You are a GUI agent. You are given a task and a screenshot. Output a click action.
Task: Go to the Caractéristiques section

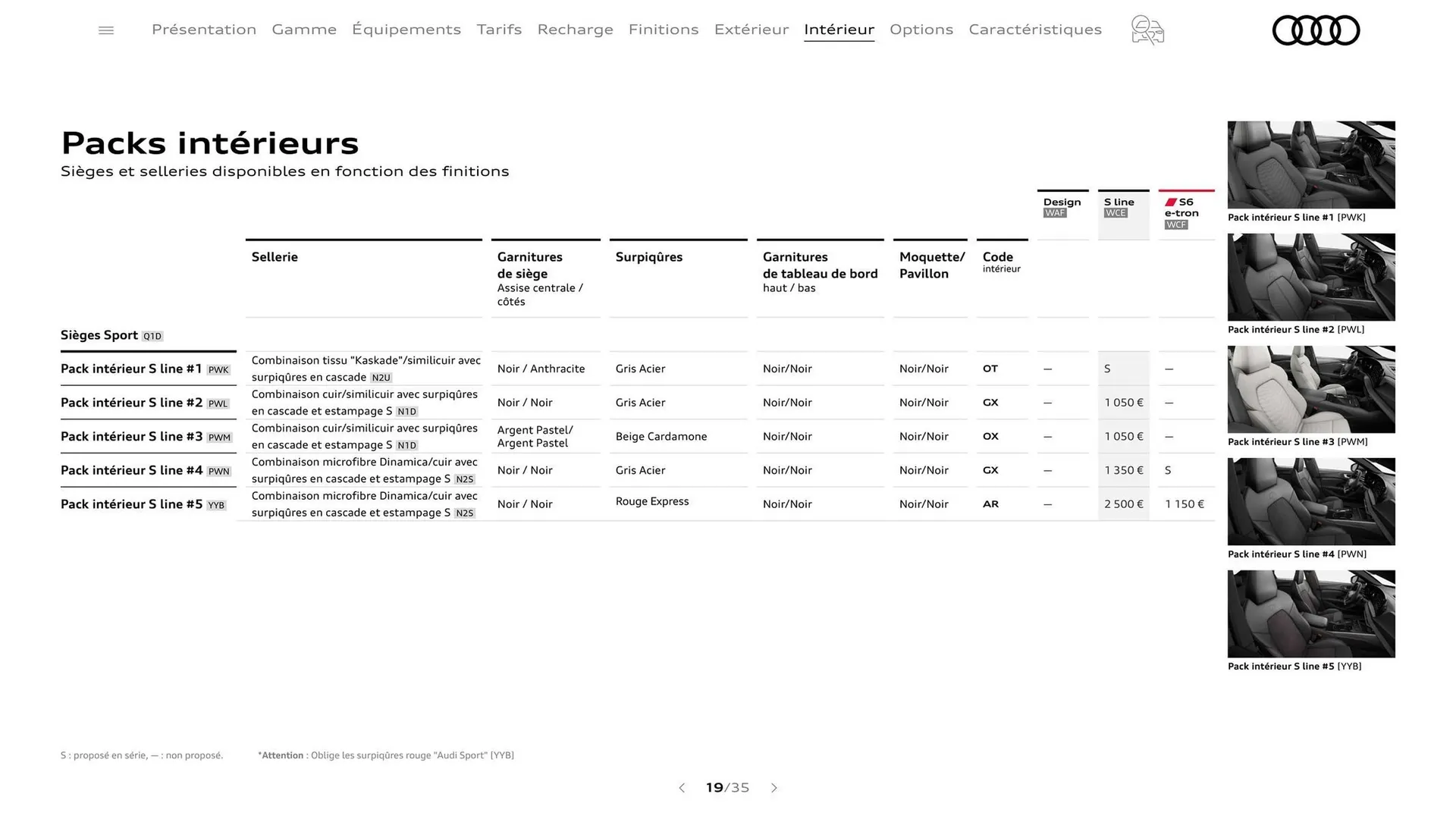point(1035,30)
